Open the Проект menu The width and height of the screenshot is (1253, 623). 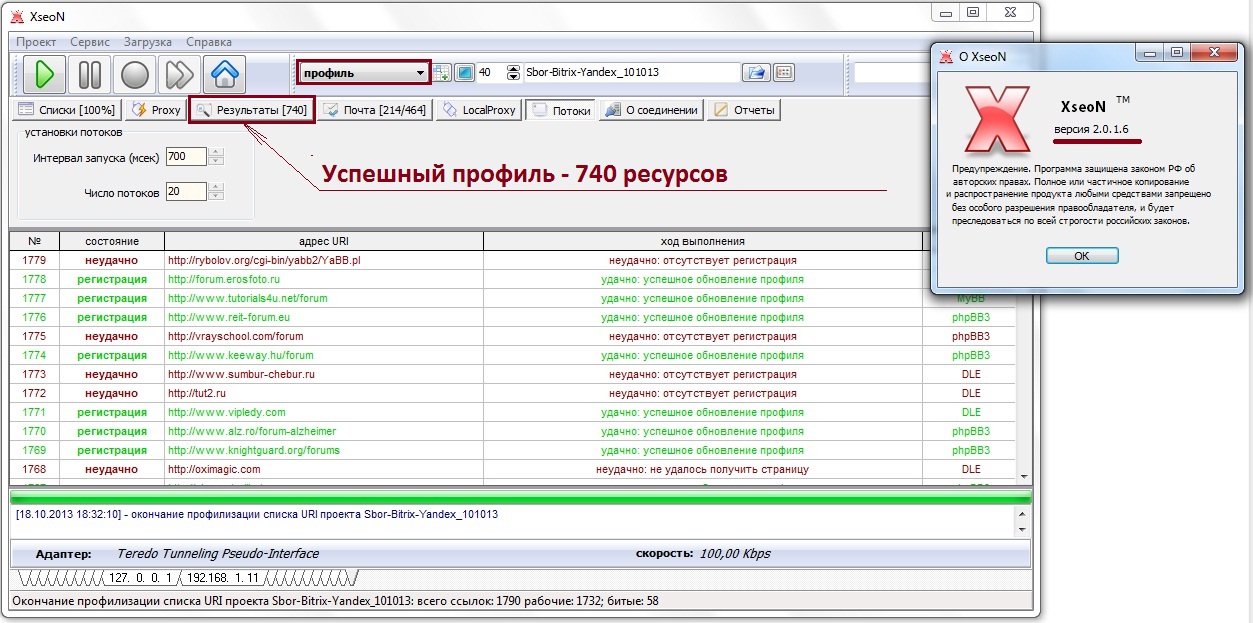click(x=36, y=42)
